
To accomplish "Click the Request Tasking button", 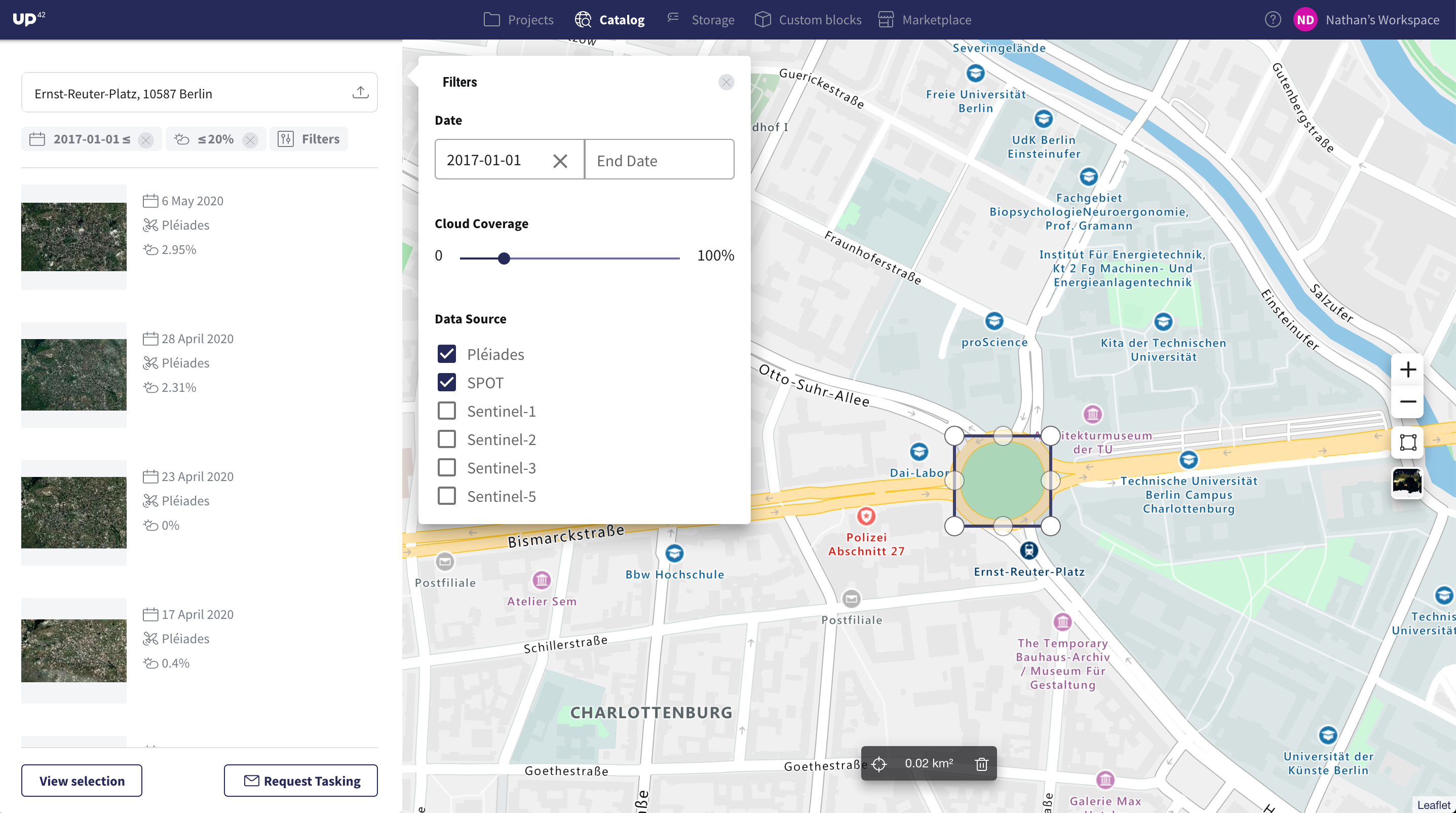I will tap(300, 780).
